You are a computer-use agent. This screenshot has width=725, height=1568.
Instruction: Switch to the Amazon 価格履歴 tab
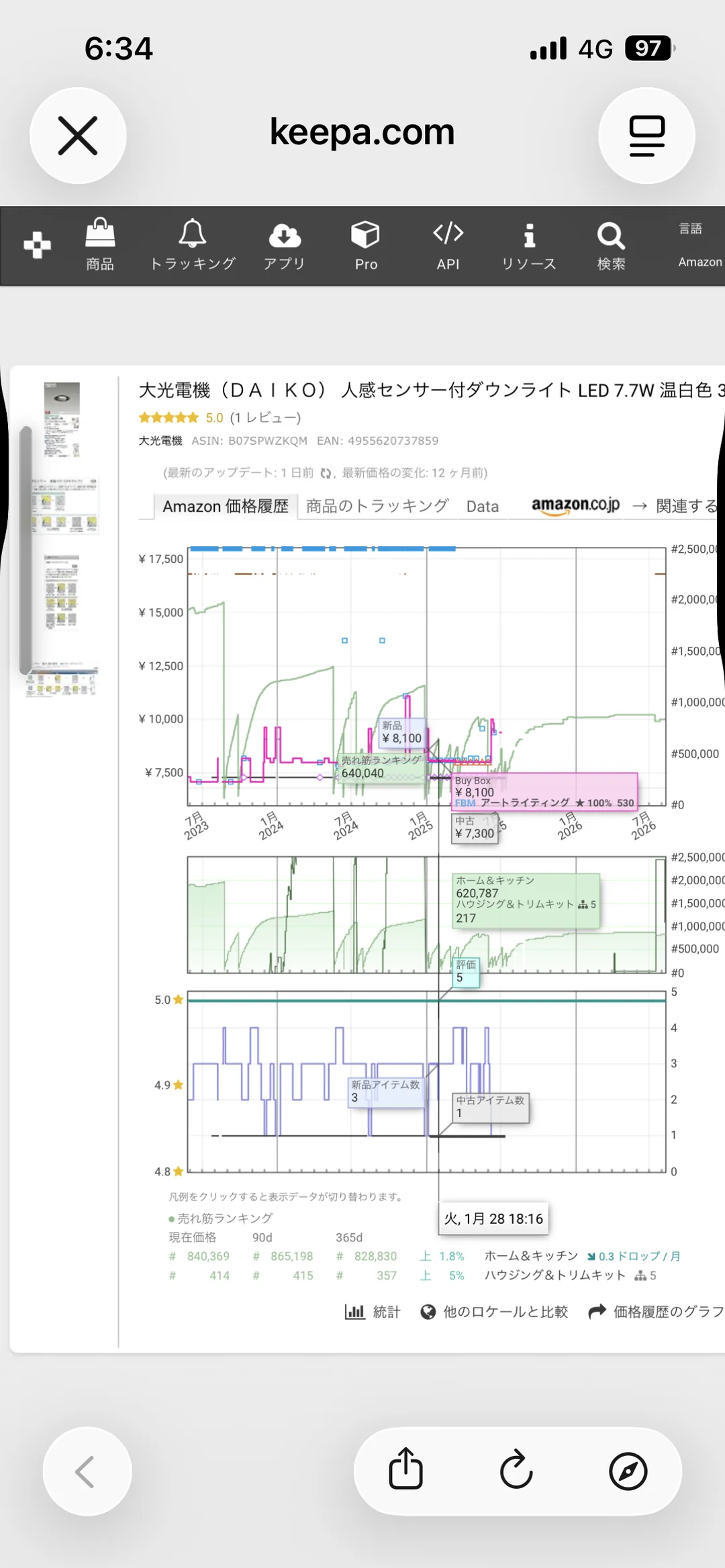pos(225,506)
